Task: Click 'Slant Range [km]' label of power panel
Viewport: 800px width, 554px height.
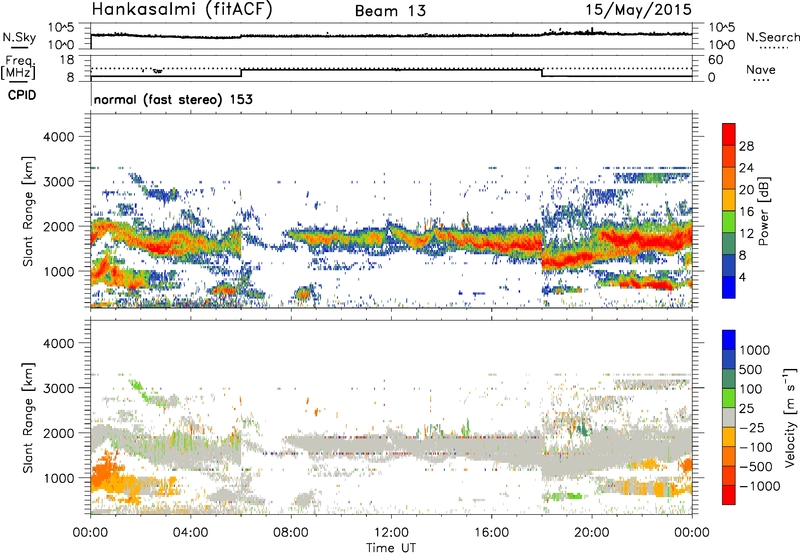Action: (28, 211)
